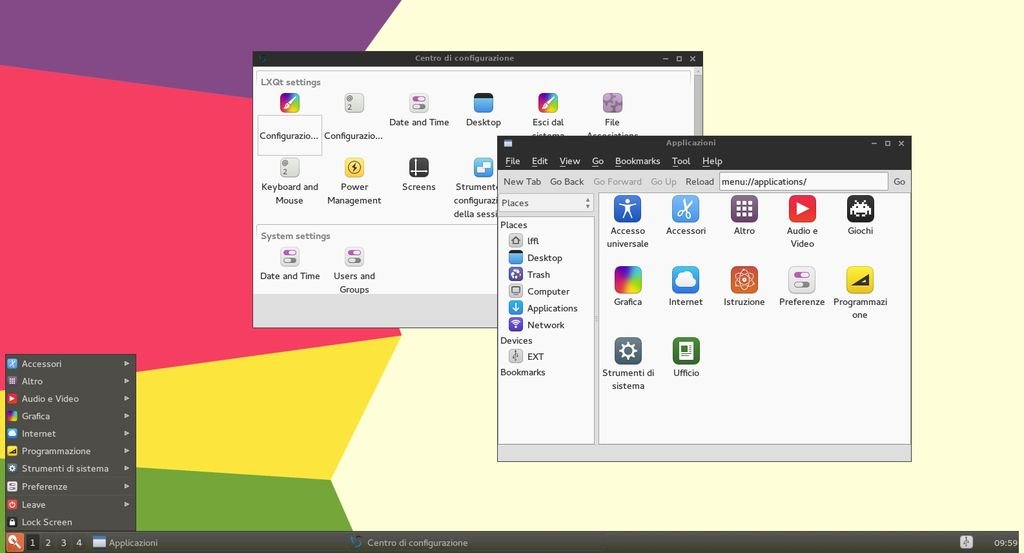Expand the Accessori submenu in start menu

pos(70,364)
